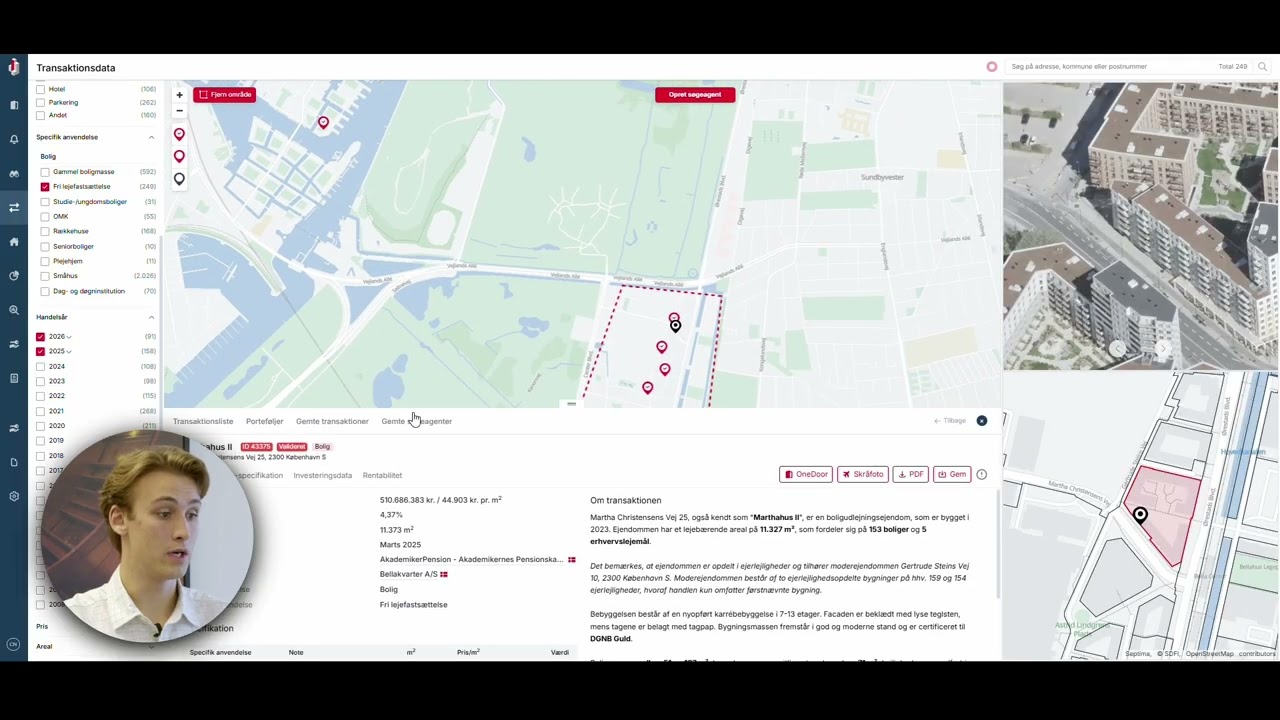Click the address search field
Image resolution: width=1280 pixels, height=720 pixels.
point(1110,67)
